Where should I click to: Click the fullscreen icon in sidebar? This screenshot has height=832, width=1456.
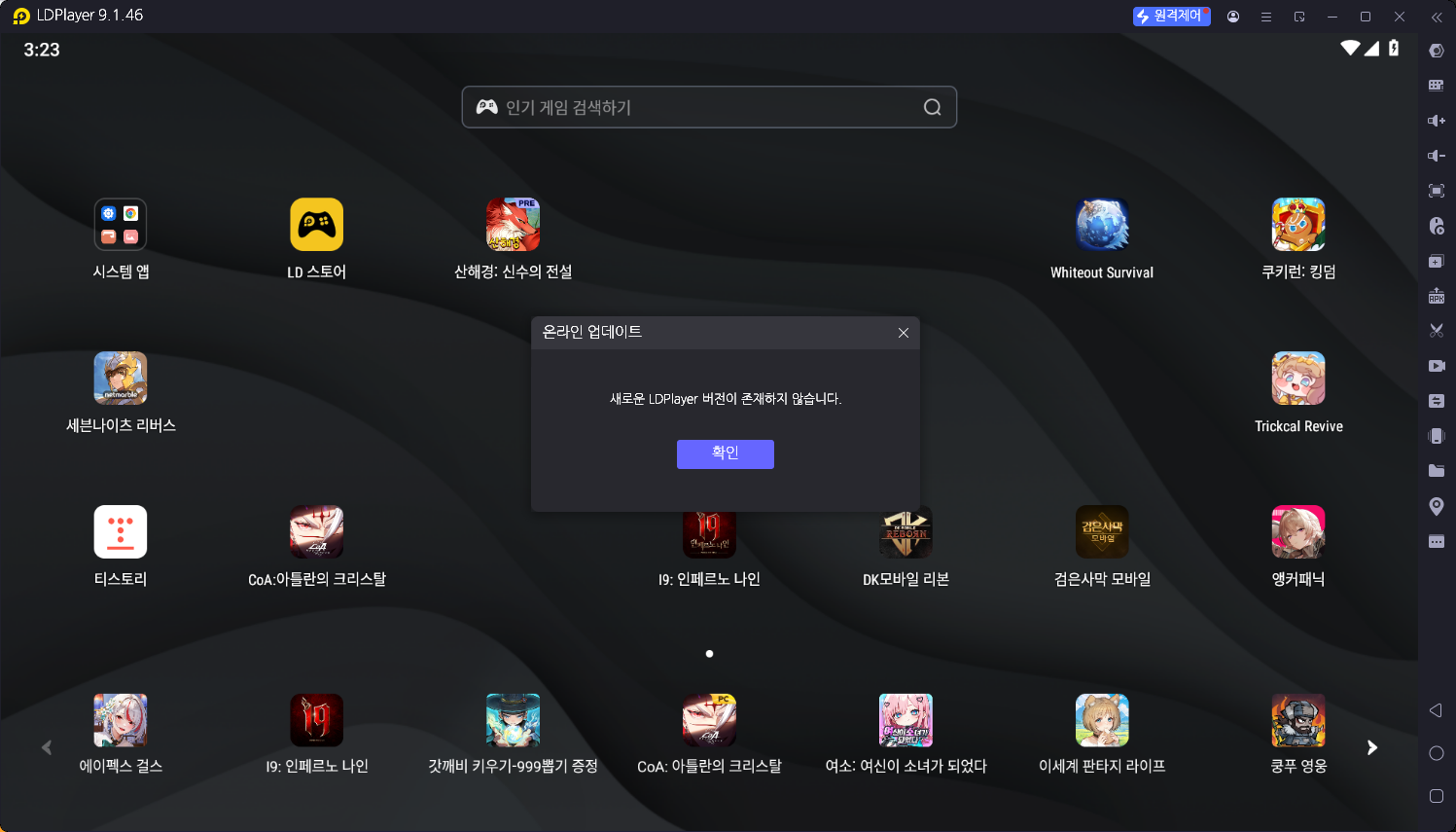tap(1437, 191)
